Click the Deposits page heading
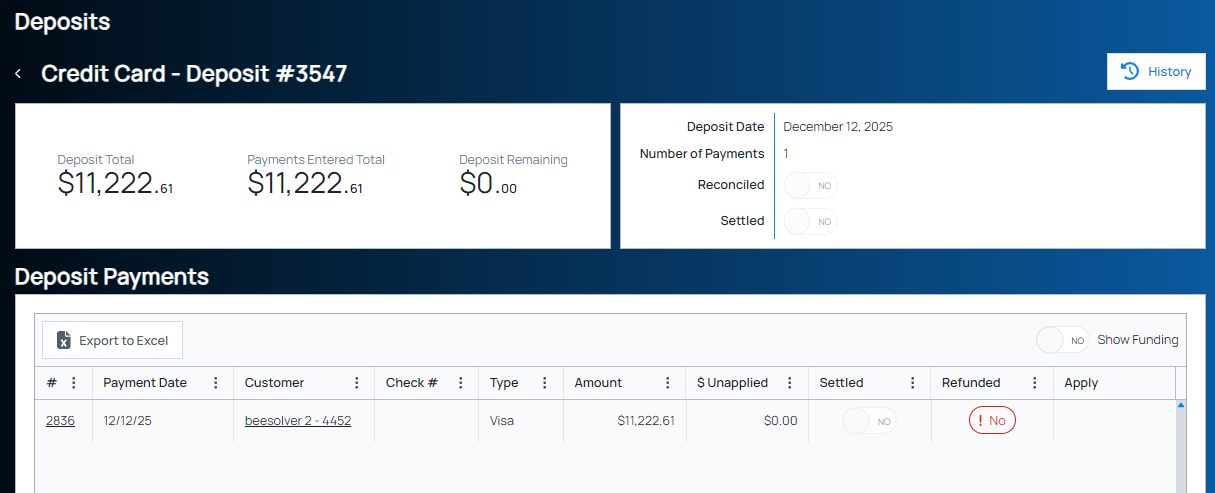The image size is (1215, 493). [x=63, y=21]
